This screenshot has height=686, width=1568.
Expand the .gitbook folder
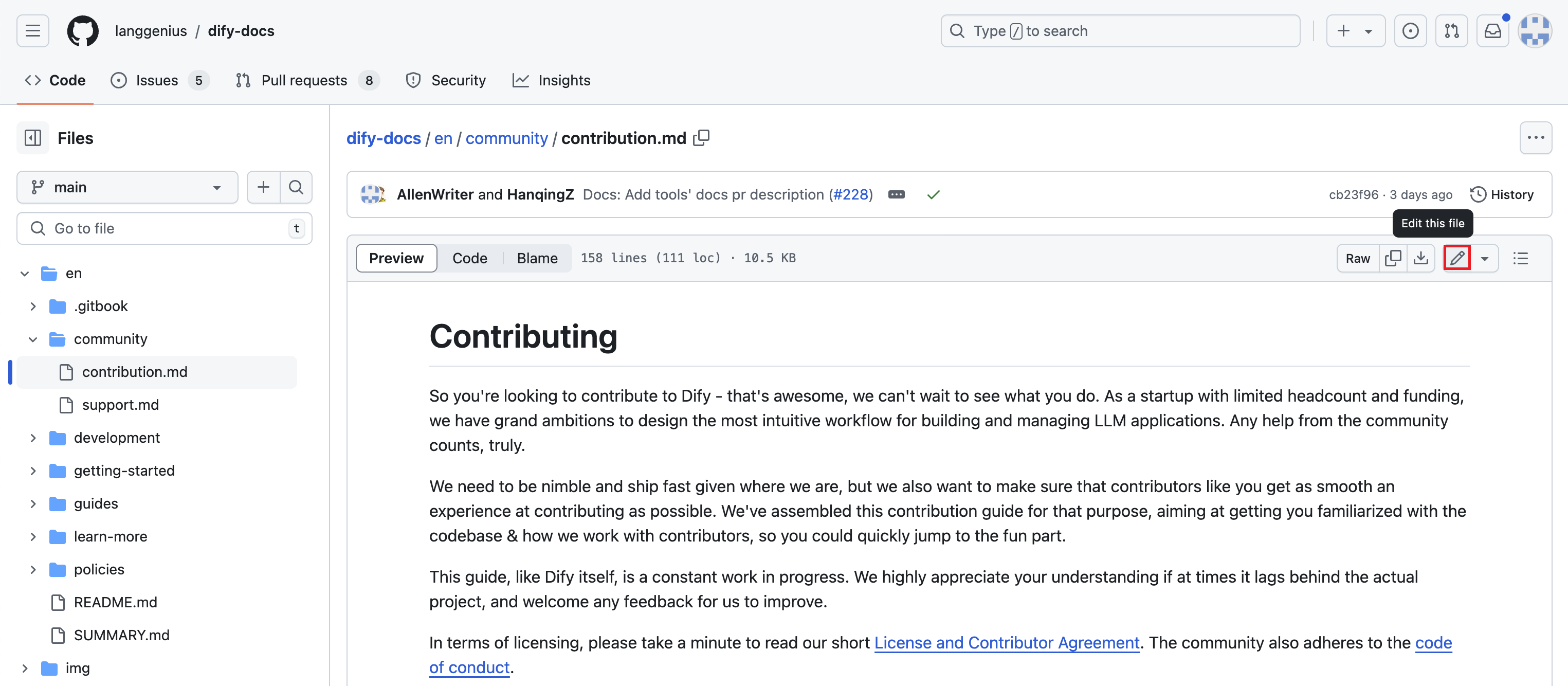pyautogui.click(x=33, y=306)
